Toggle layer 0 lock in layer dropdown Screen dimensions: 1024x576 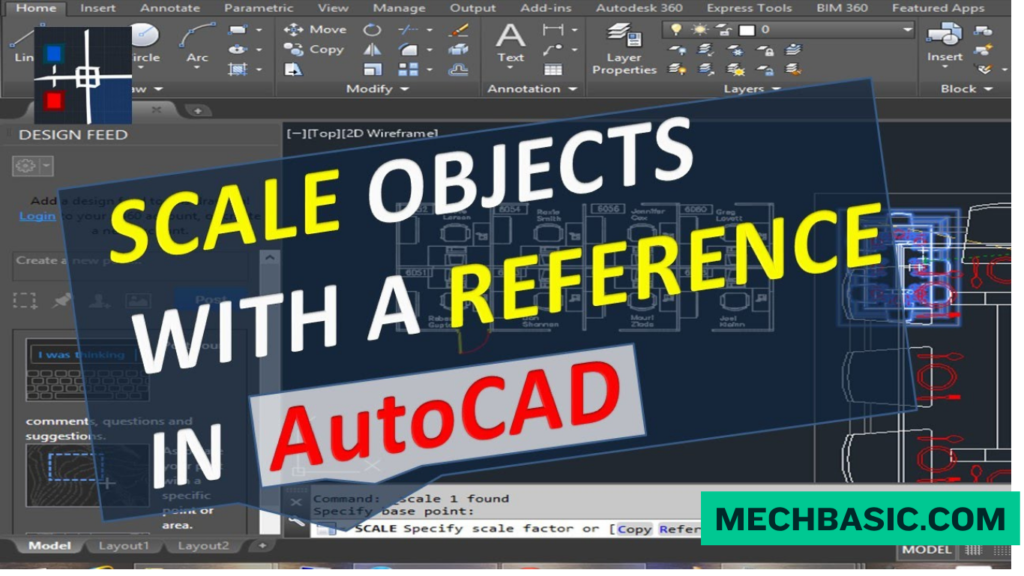[724, 29]
